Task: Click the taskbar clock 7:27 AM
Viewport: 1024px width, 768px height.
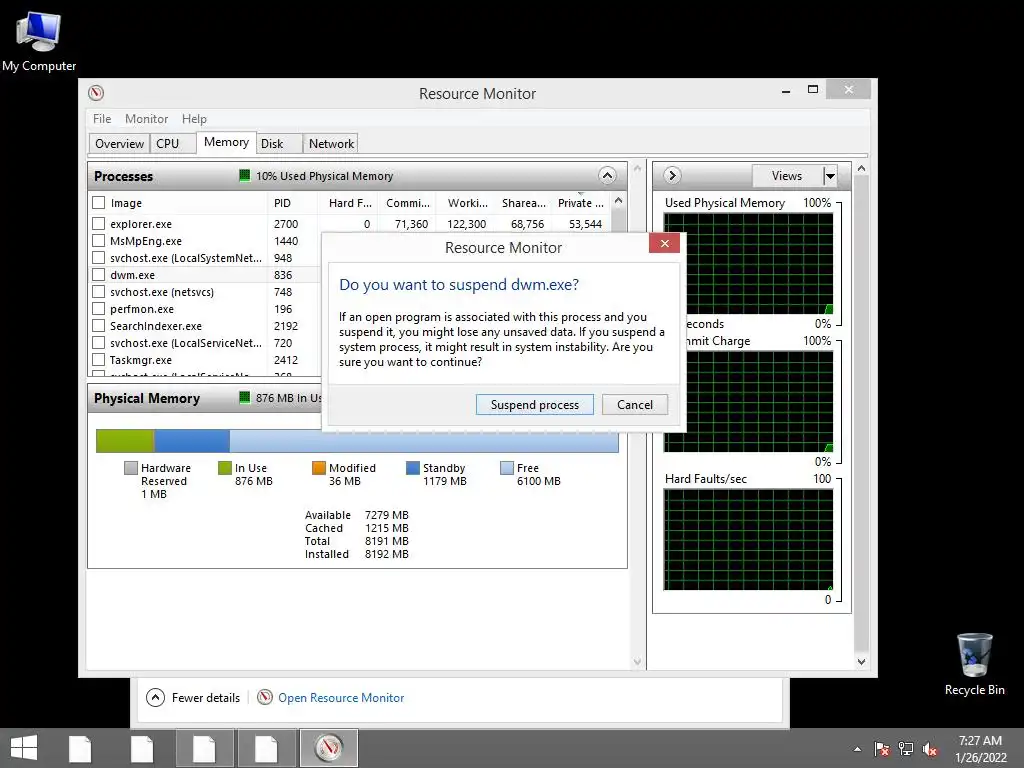Action: (x=980, y=741)
